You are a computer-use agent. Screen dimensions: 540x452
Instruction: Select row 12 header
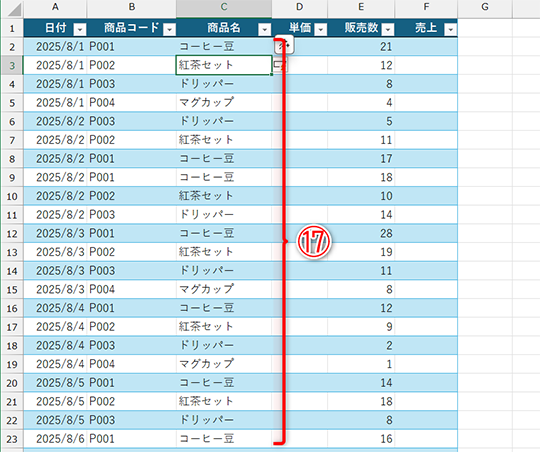tap(12, 234)
